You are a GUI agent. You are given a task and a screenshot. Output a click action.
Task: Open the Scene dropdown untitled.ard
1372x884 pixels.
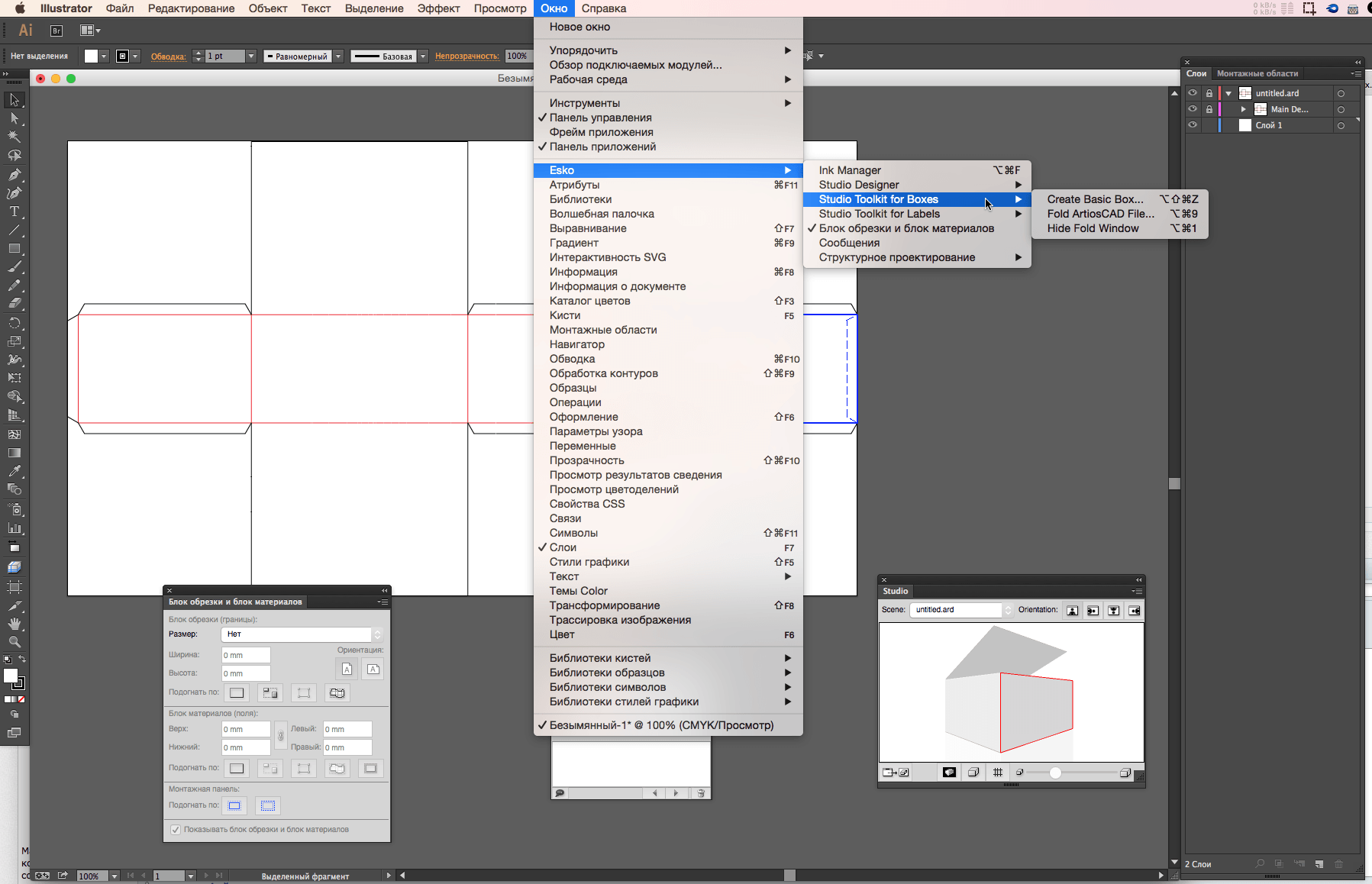pyautogui.click(x=961, y=610)
